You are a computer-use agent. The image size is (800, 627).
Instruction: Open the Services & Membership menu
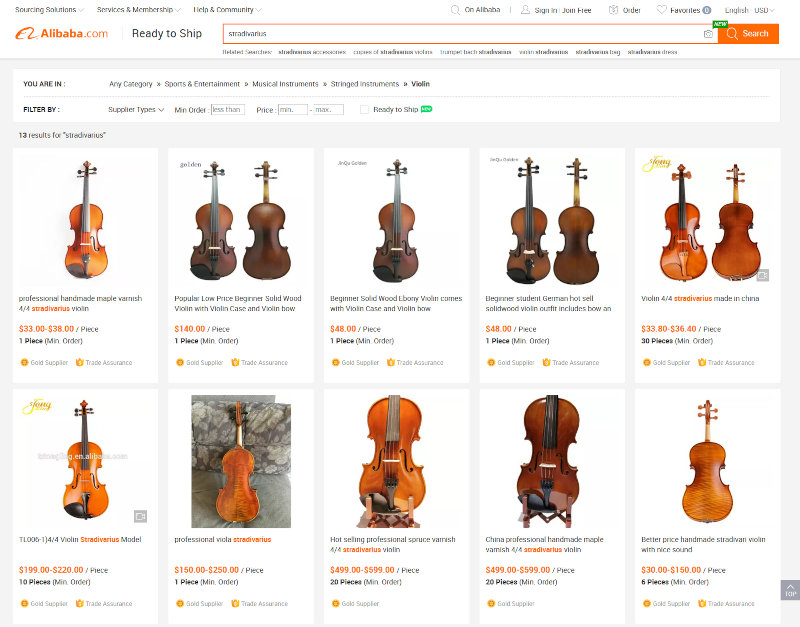pos(138,10)
